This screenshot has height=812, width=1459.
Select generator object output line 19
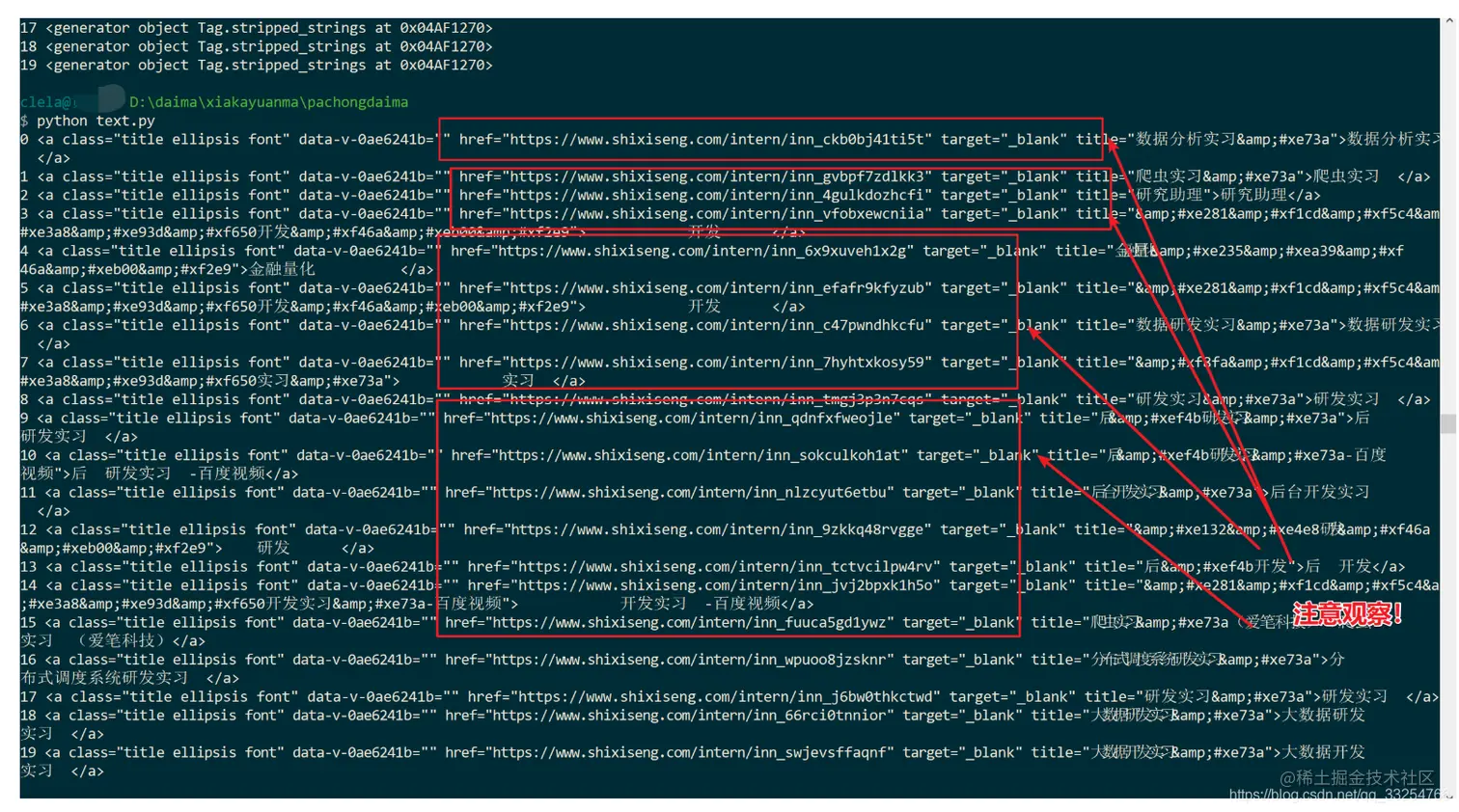[257, 66]
